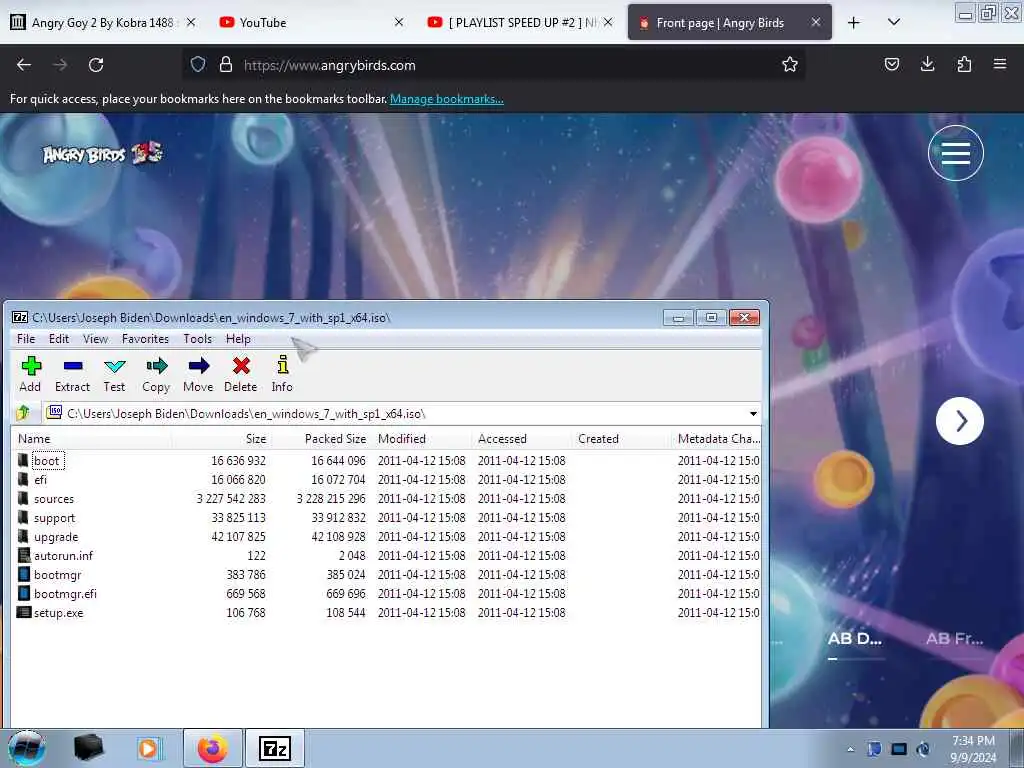Close the YouTube tab
Viewport: 1024px width, 768px height.
pos(399,22)
